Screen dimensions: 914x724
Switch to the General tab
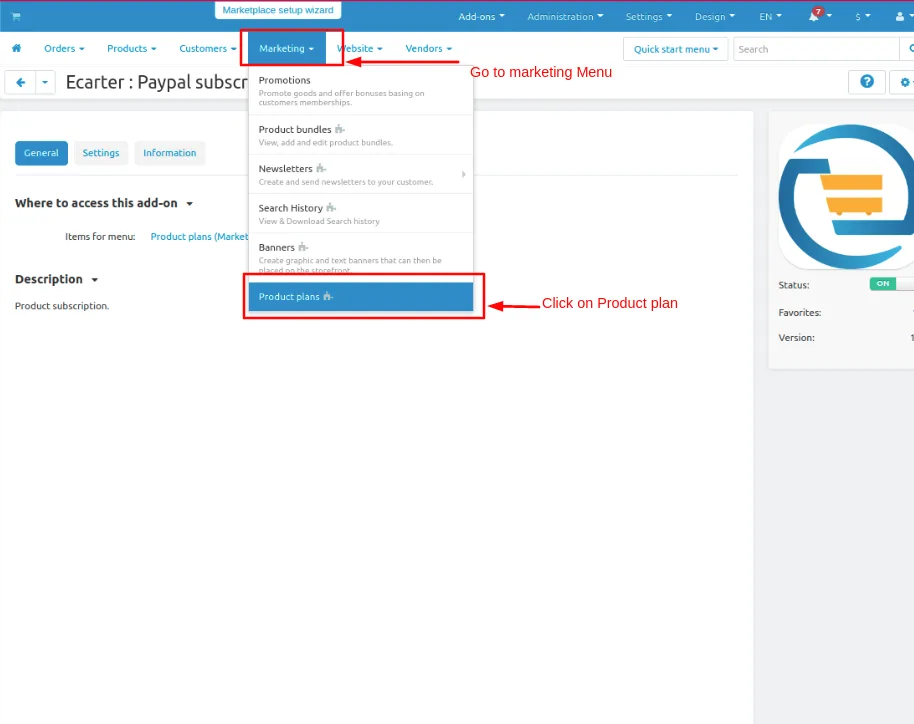pos(41,153)
